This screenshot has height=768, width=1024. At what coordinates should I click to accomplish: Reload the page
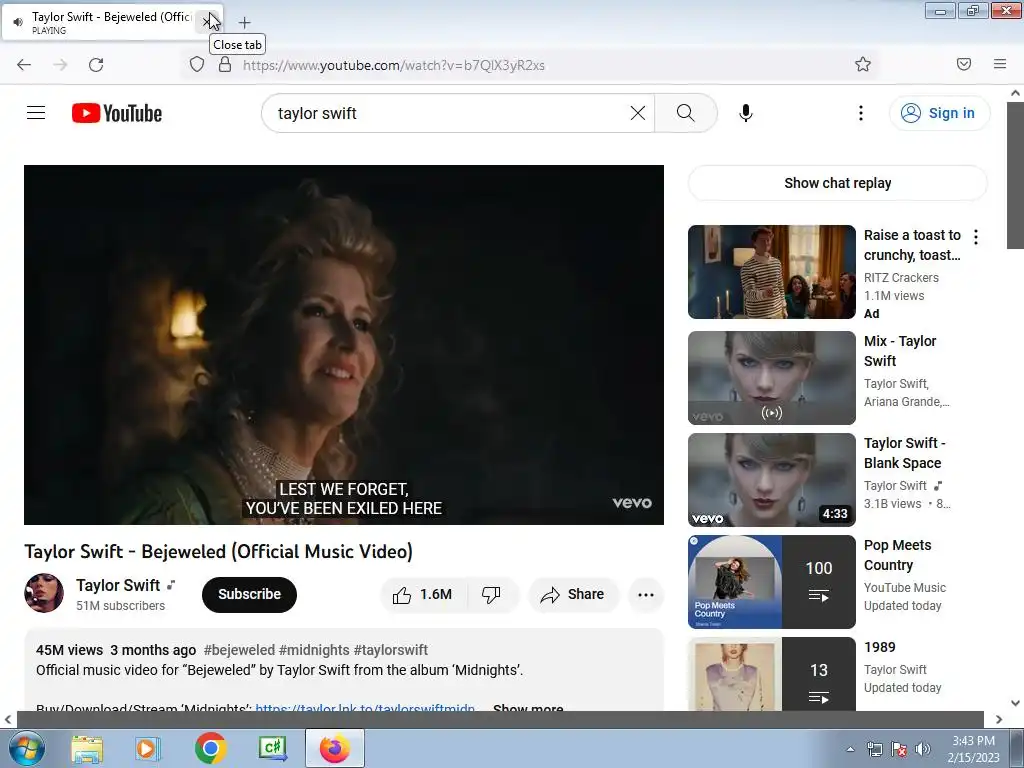point(96,65)
